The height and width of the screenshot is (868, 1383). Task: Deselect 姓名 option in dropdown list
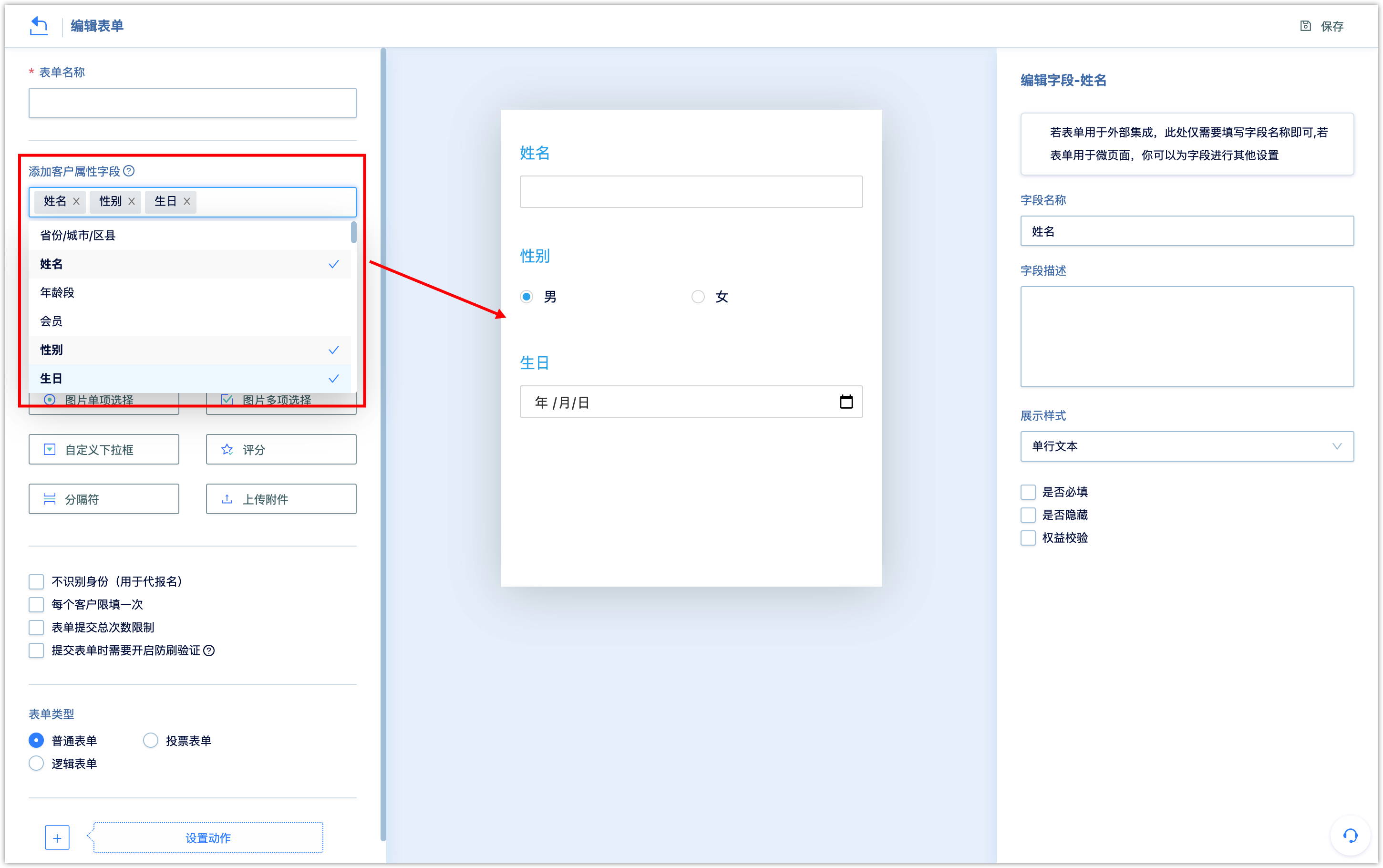tap(189, 264)
